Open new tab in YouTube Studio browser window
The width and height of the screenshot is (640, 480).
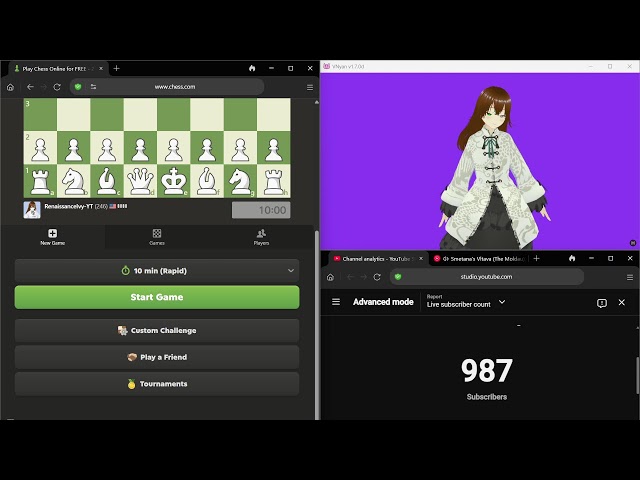[536, 258]
